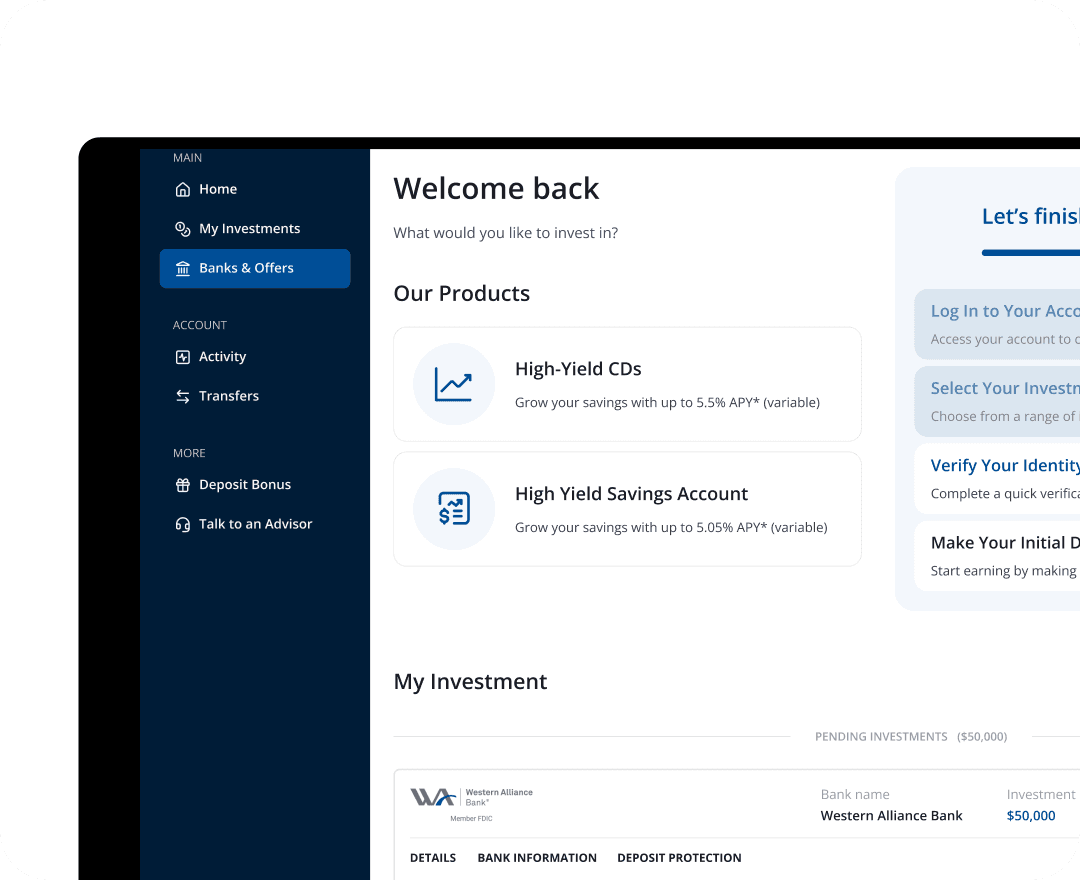This screenshot has height=880, width=1080.
Task: Open the My Investments menu item
Action: coord(249,229)
